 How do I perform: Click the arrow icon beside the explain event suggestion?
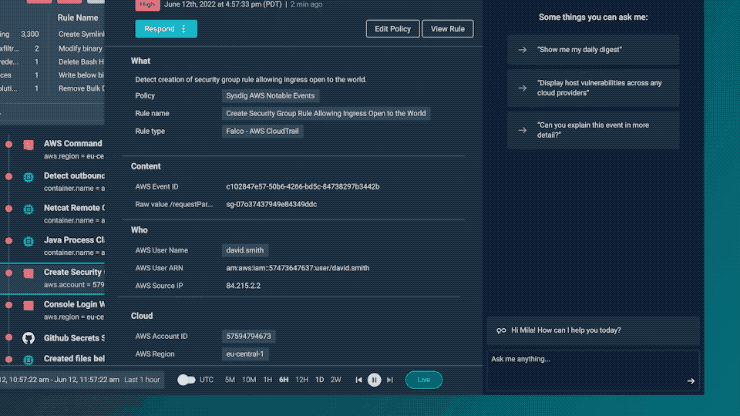click(522, 130)
